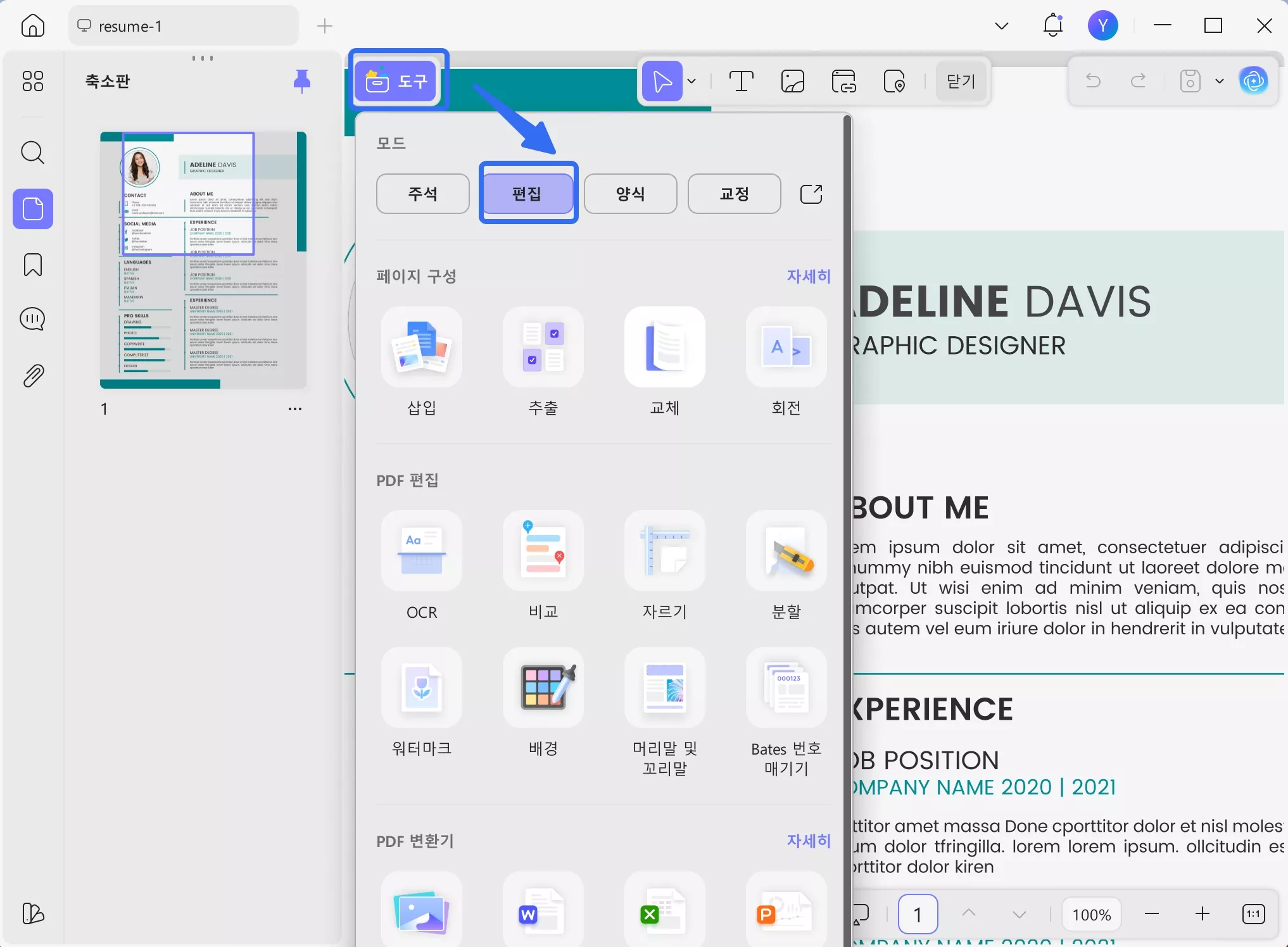
Task: Open the save options dropdown arrow
Action: (x=1220, y=81)
